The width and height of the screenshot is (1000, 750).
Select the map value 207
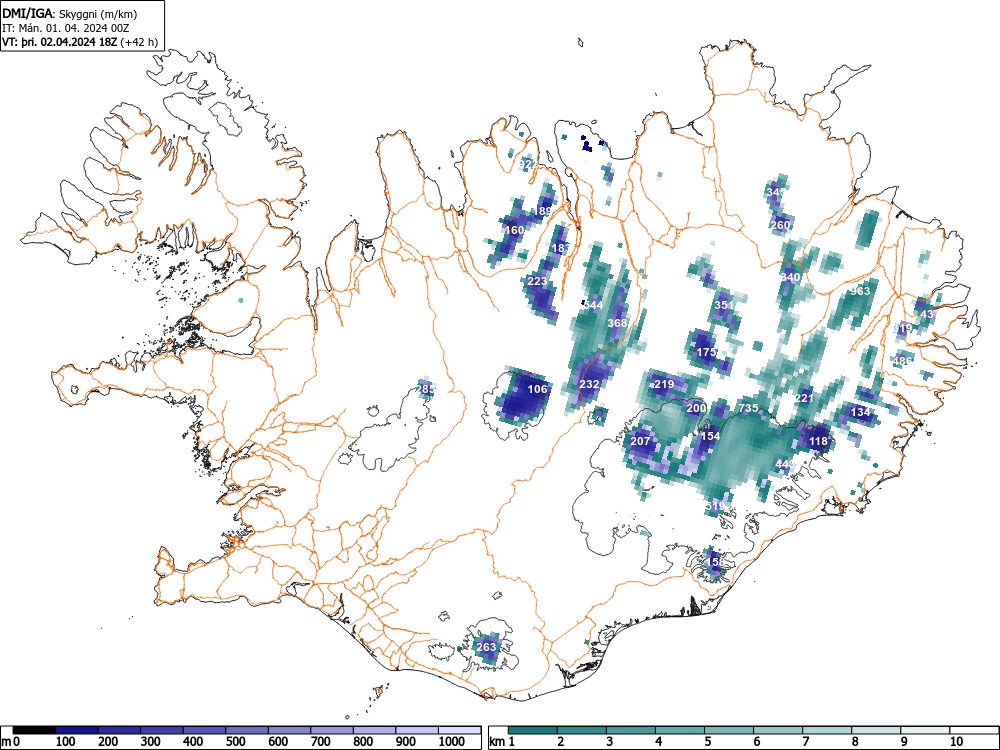pos(640,441)
